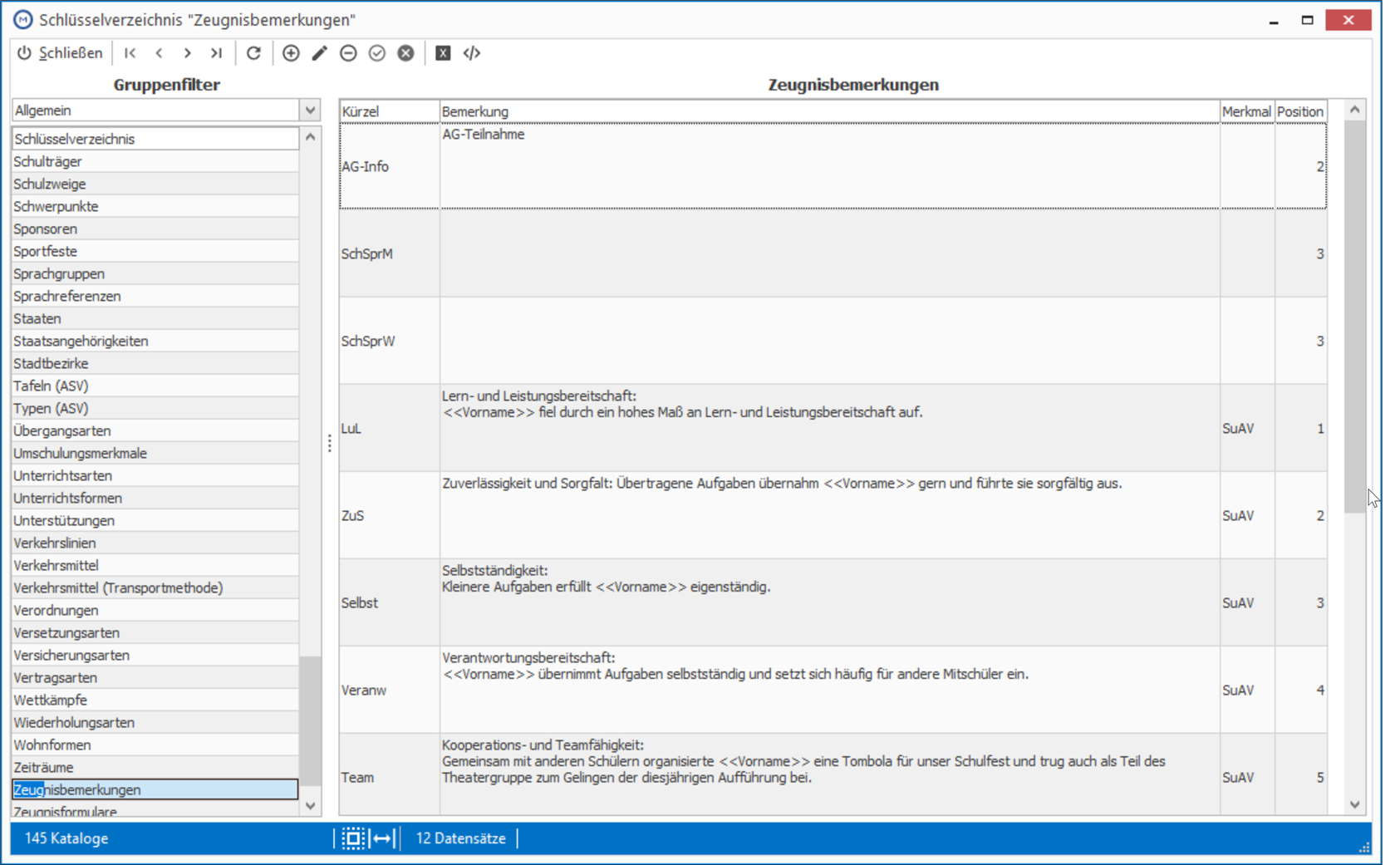Select Wiederholungsarten catalog entry

155,723
